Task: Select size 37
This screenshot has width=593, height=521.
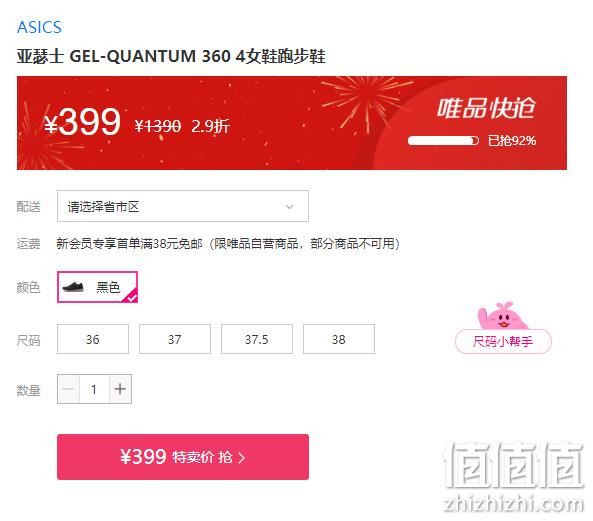Action: click(175, 339)
